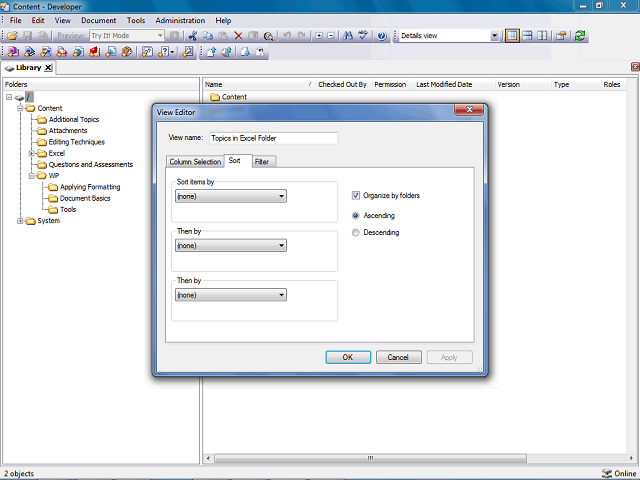Click the wrench tools icon in second toolbar
Screen dimensions: 640x480
(x=188, y=52)
